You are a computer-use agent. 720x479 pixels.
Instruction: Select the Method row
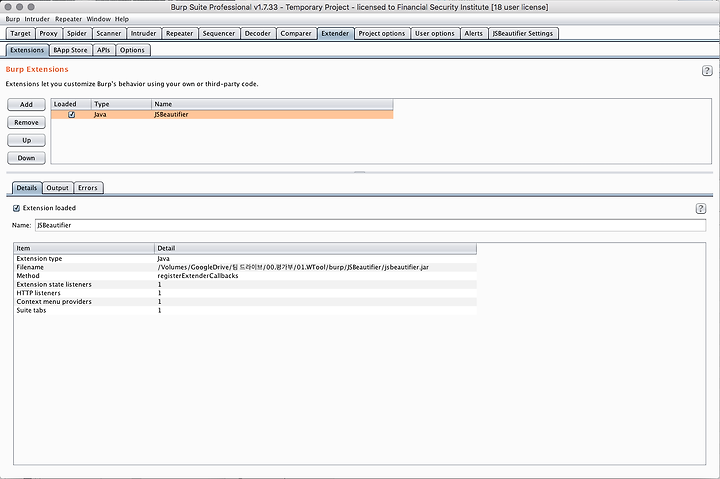[245, 276]
